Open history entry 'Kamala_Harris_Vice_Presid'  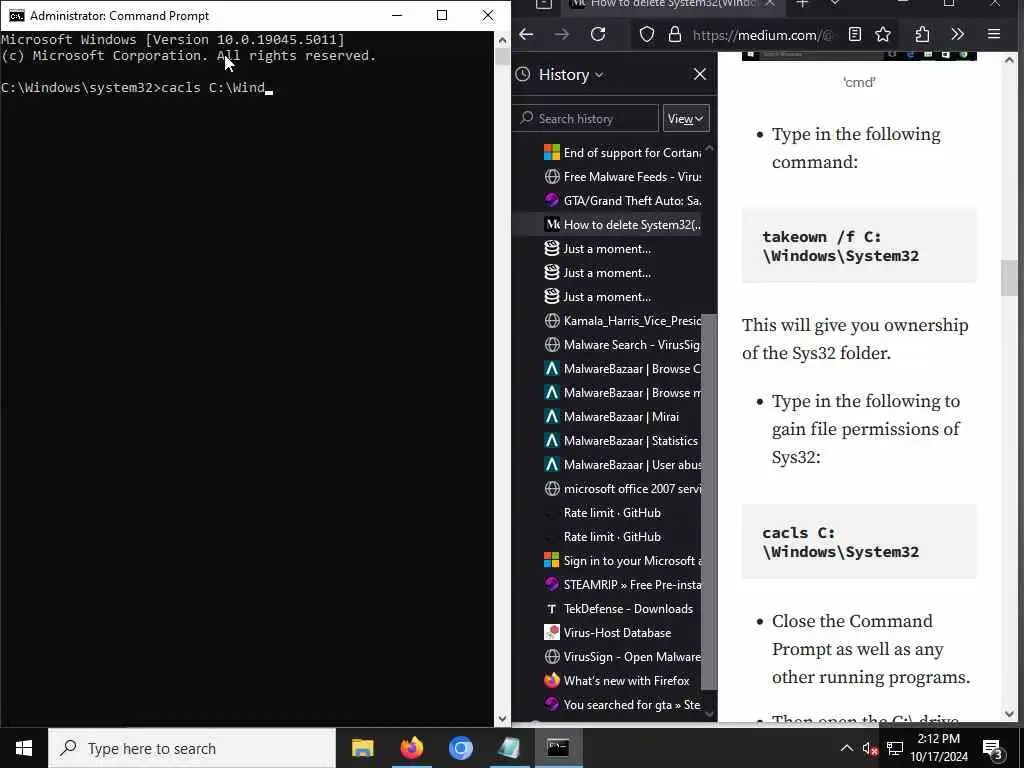point(622,321)
